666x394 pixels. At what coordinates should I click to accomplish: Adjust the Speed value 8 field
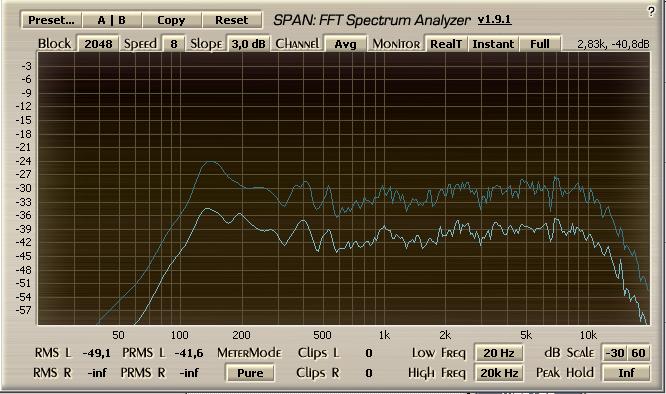[x=174, y=44]
